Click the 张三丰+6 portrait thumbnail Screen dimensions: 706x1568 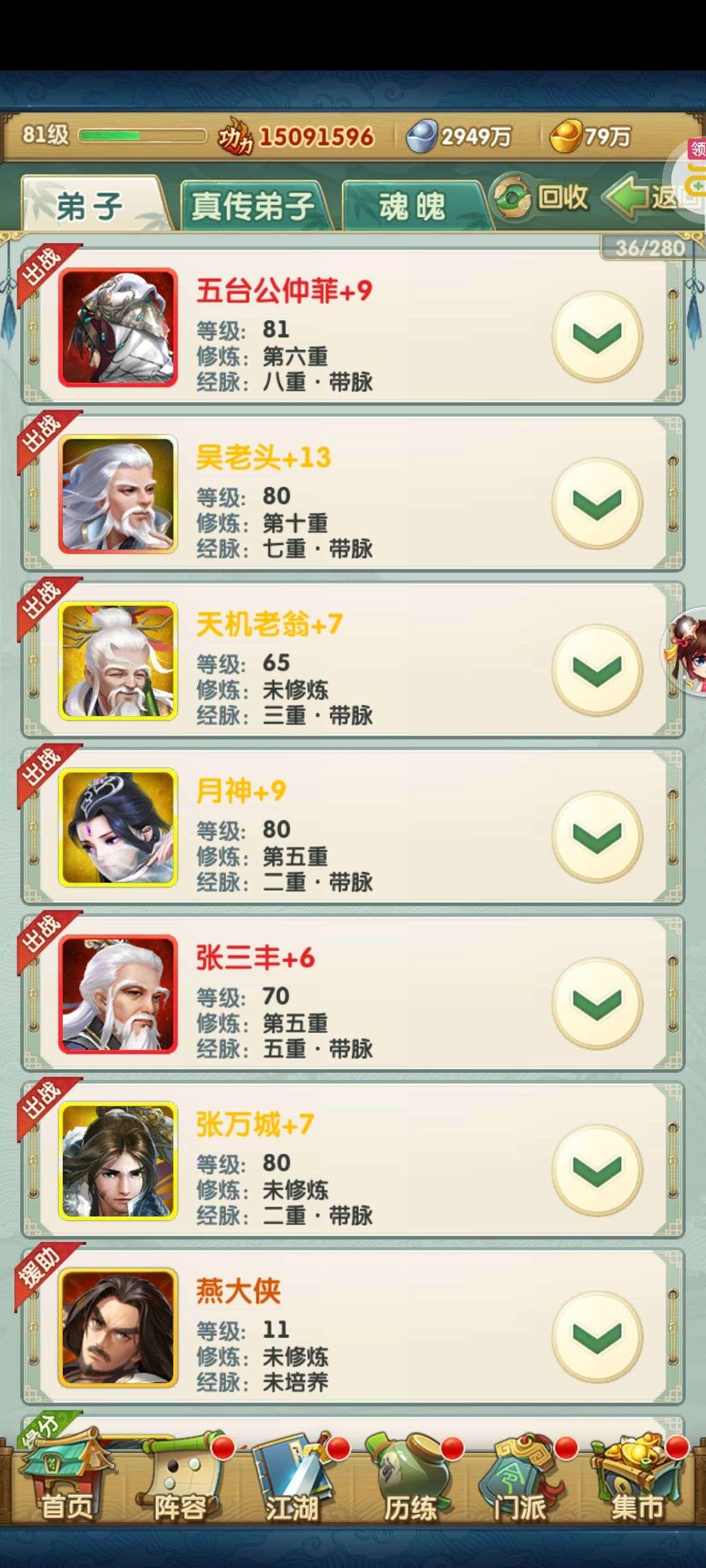click(118, 994)
